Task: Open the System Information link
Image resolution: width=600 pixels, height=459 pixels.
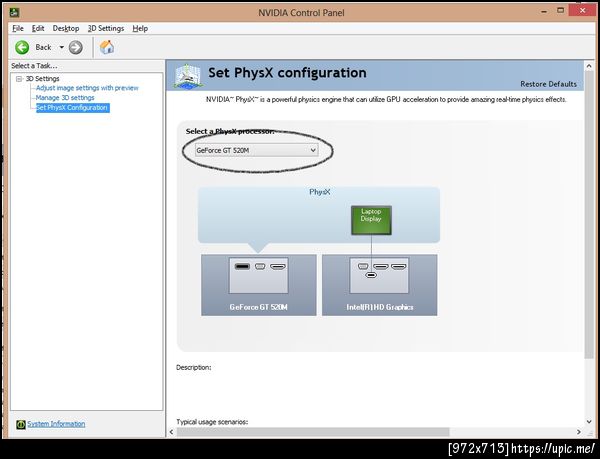Action: (56, 424)
